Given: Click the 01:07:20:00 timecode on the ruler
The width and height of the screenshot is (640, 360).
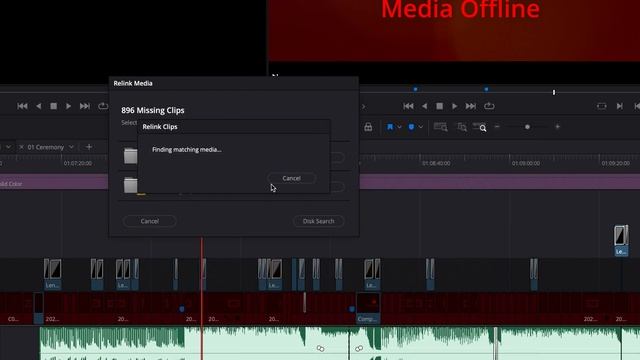Looking at the screenshot, I should [78, 163].
